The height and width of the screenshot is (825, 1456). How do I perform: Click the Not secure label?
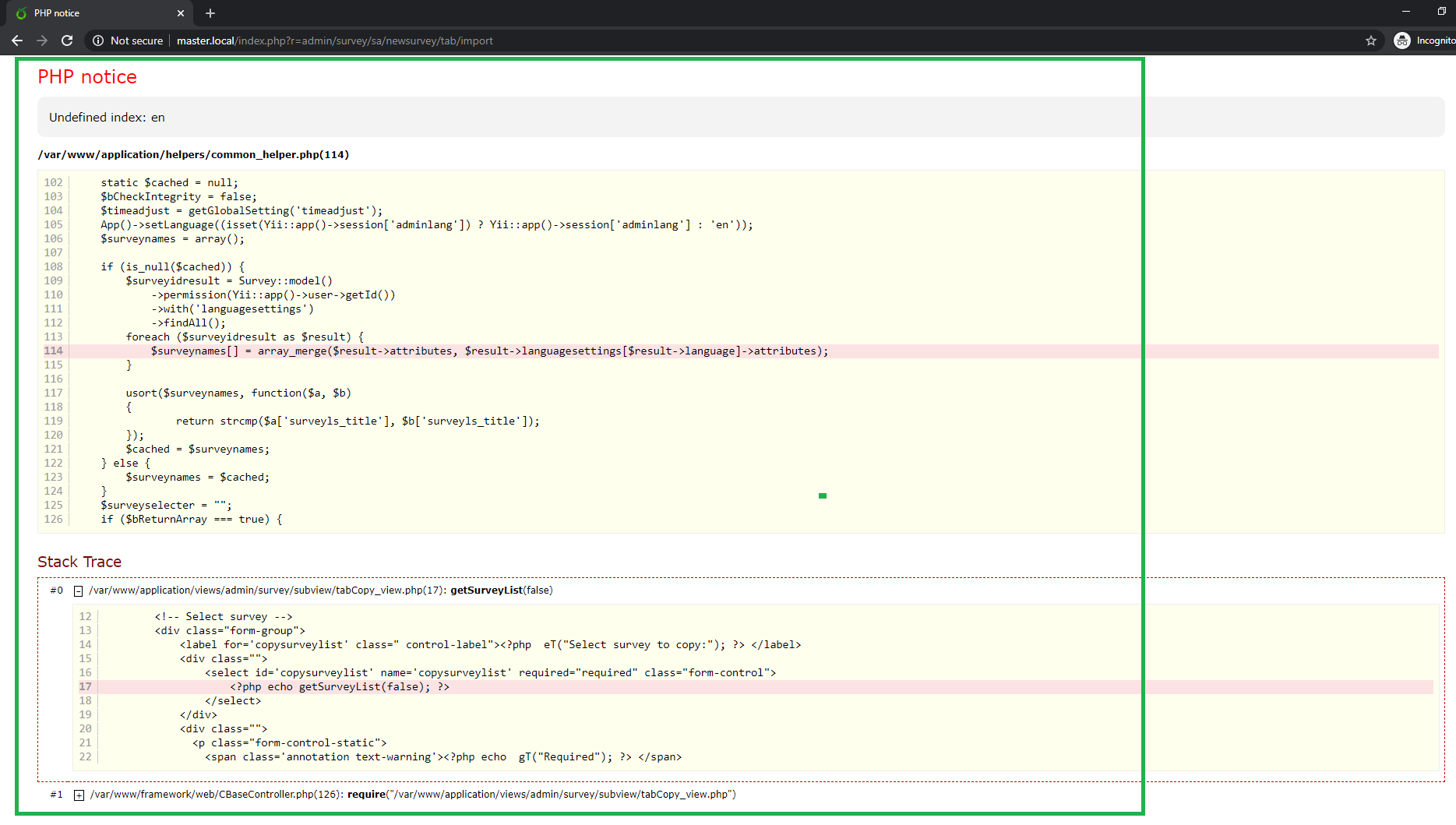pos(136,41)
